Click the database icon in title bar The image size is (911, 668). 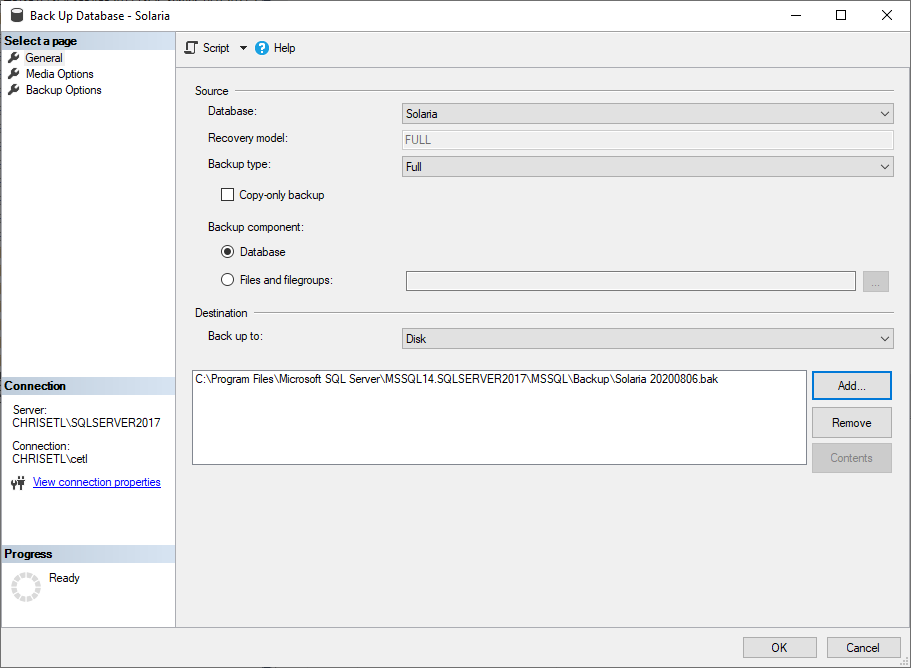click(17, 15)
